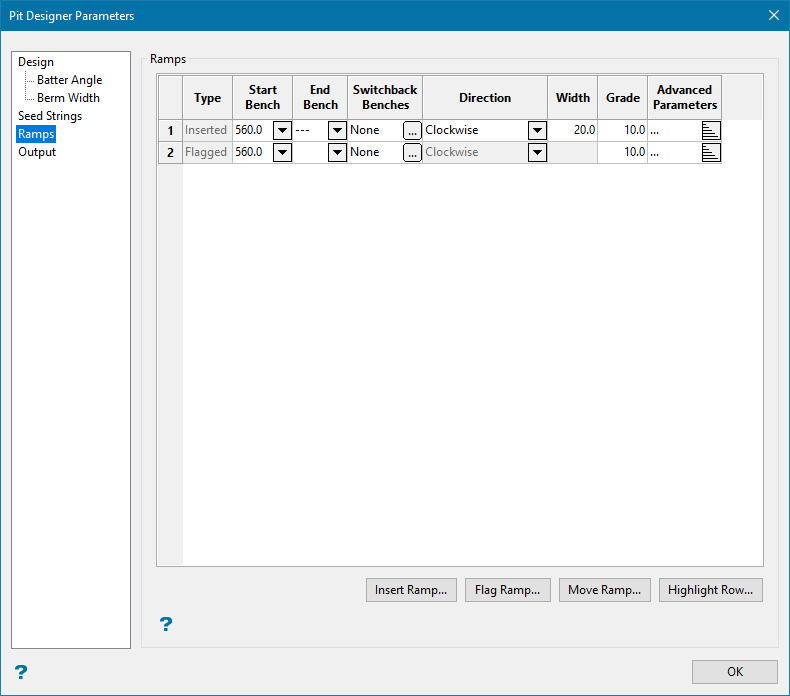Click the bottom-left dialog help icon
The height and width of the screenshot is (696, 790).
[21, 672]
